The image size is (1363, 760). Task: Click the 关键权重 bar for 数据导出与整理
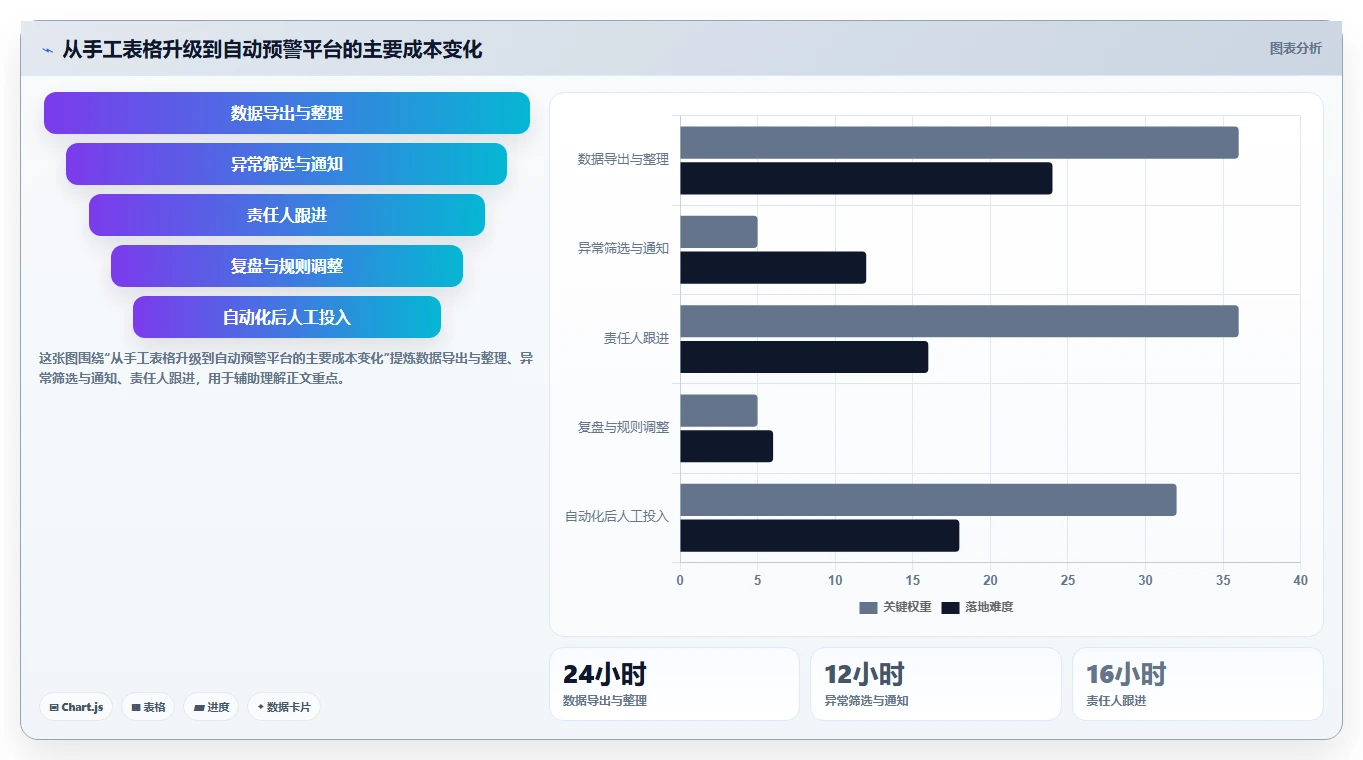tap(959, 142)
